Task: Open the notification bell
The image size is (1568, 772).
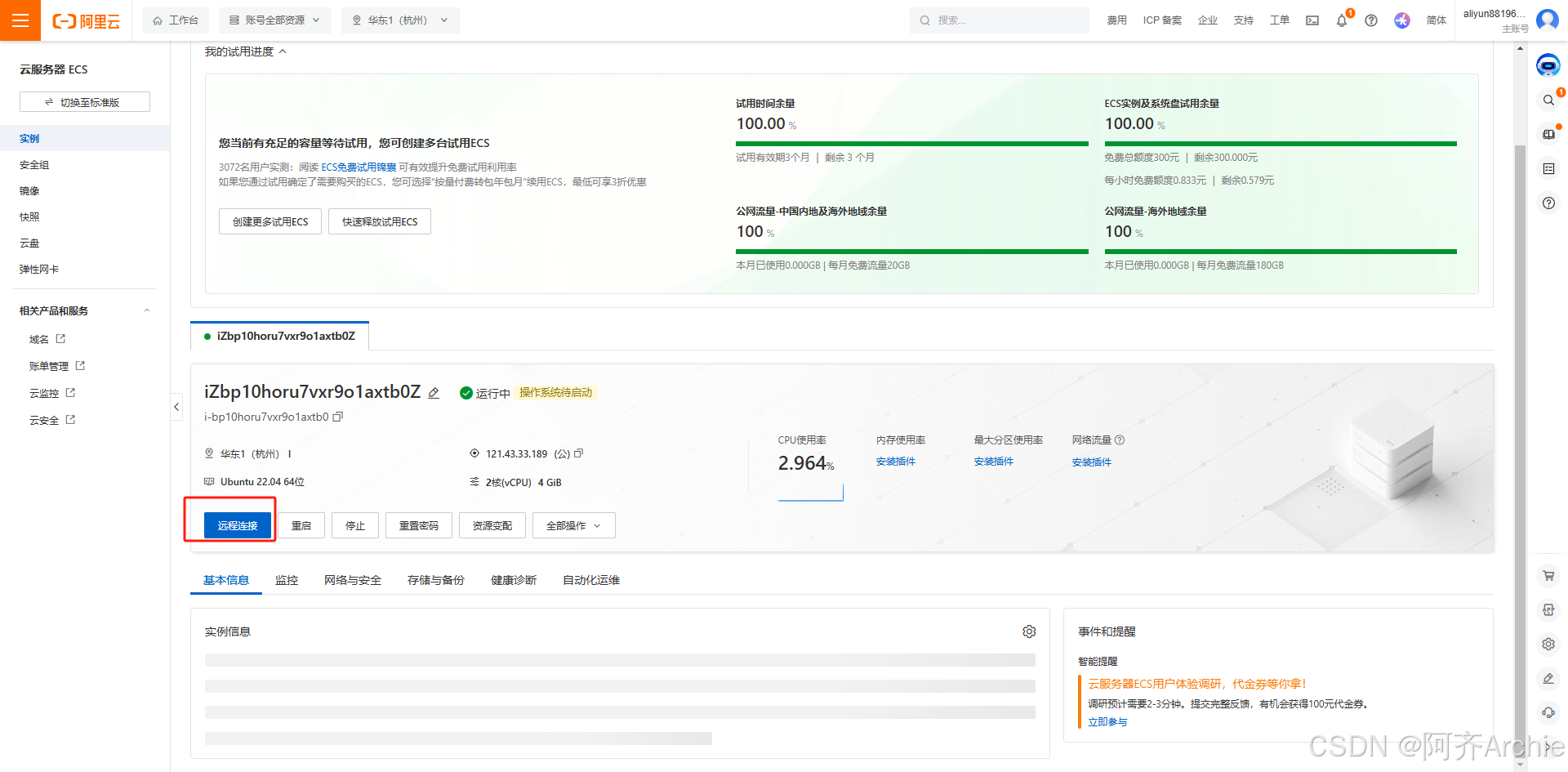Action: click(x=1342, y=20)
